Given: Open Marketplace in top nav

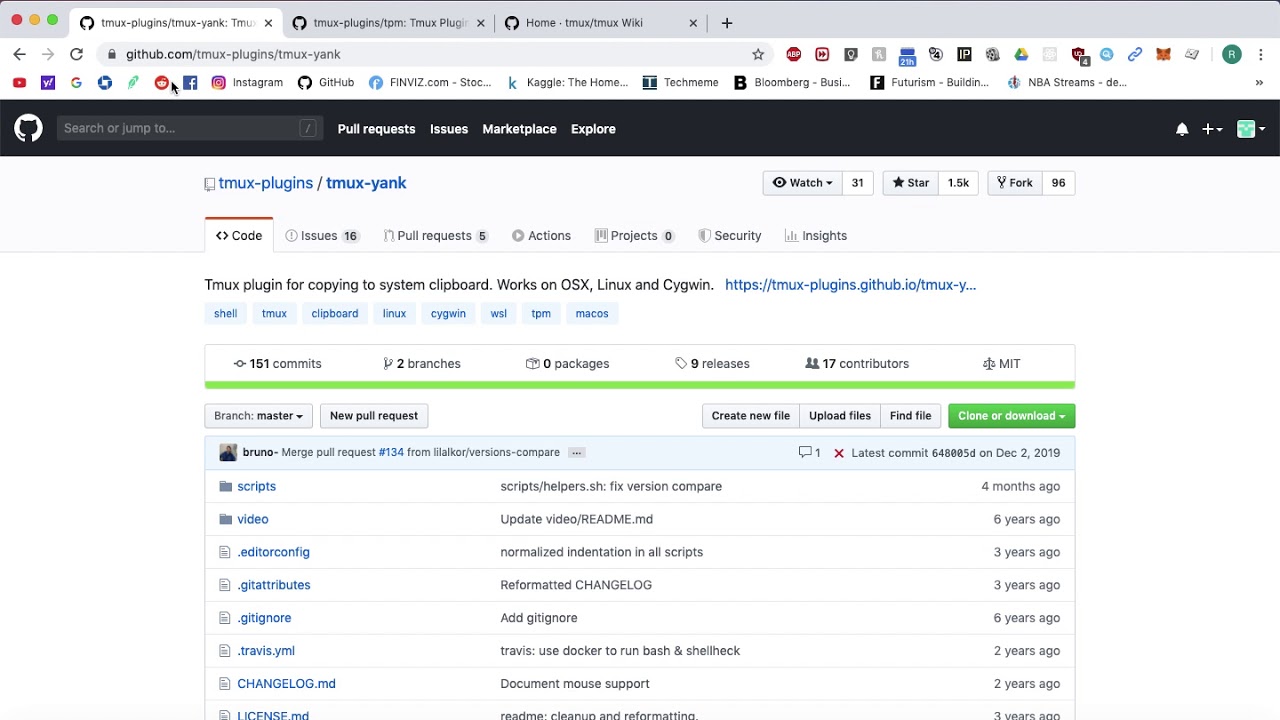Looking at the screenshot, I should click(x=519, y=129).
